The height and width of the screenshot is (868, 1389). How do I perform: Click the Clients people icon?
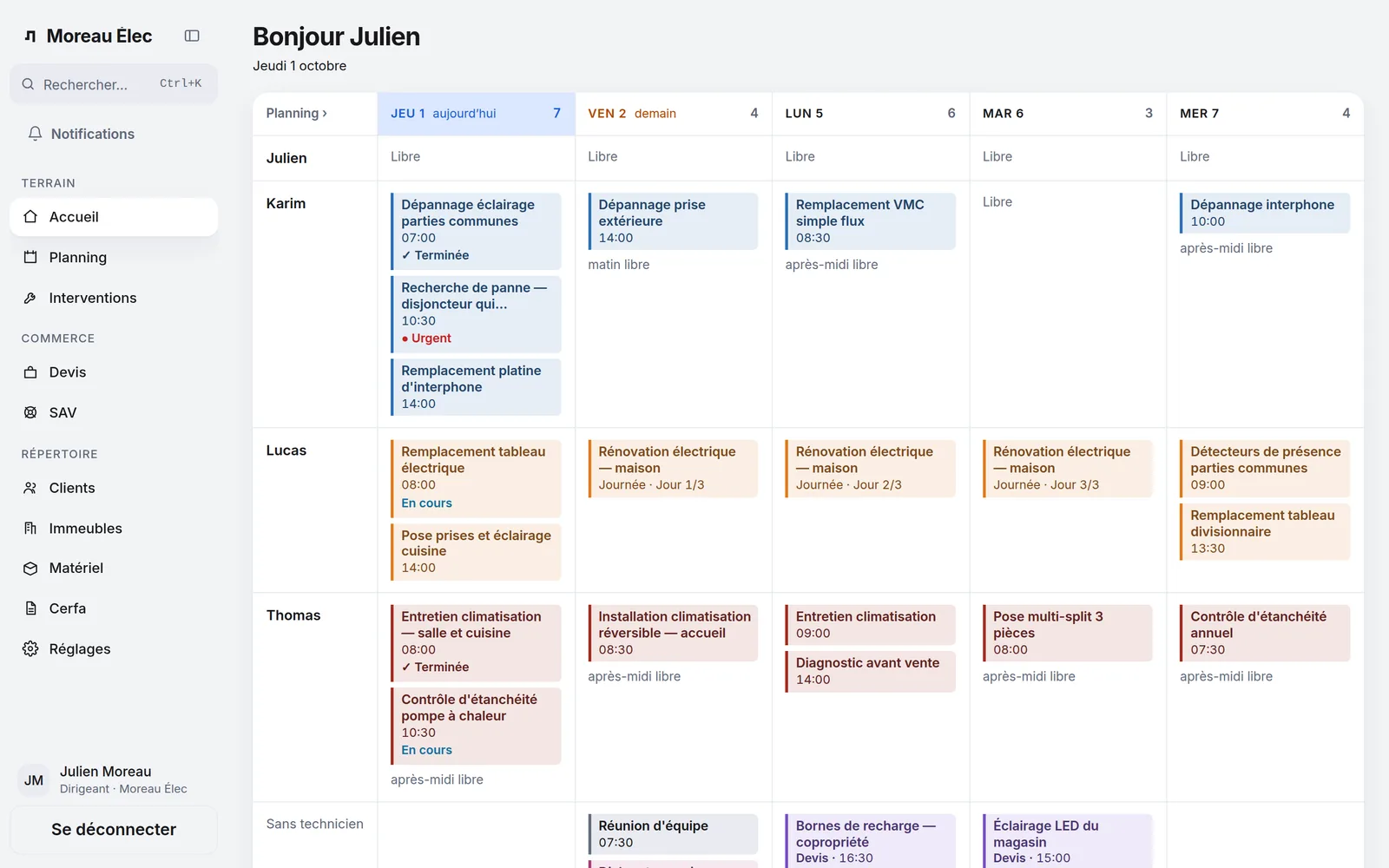click(30, 488)
